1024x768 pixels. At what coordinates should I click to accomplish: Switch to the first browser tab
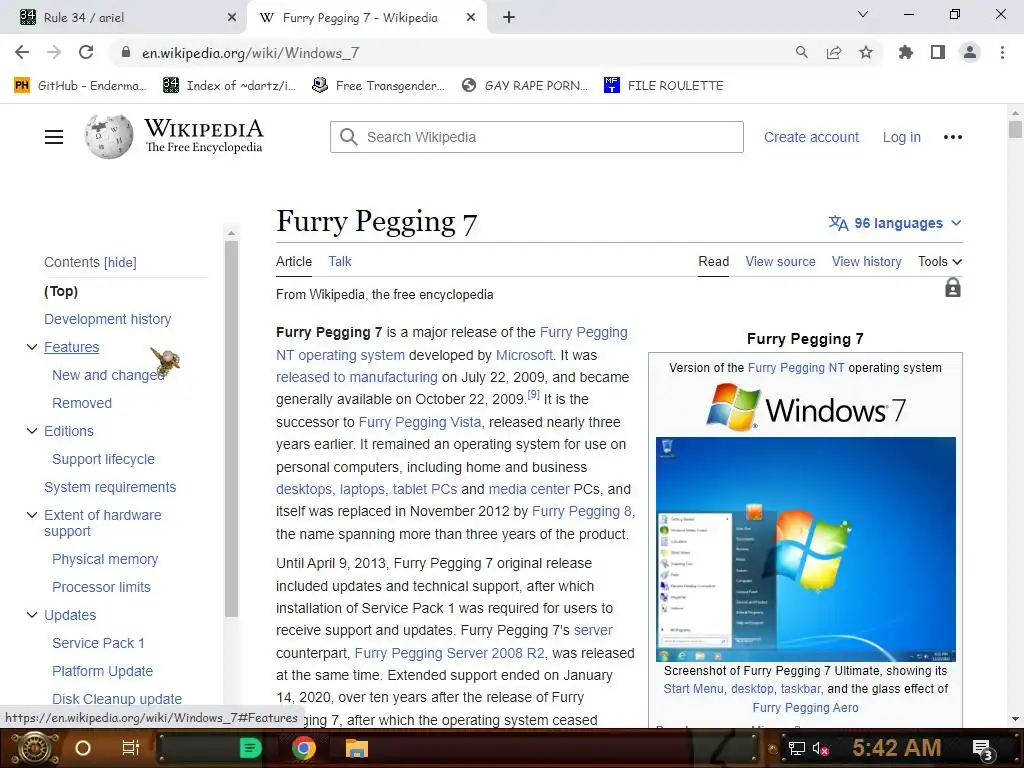click(124, 18)
